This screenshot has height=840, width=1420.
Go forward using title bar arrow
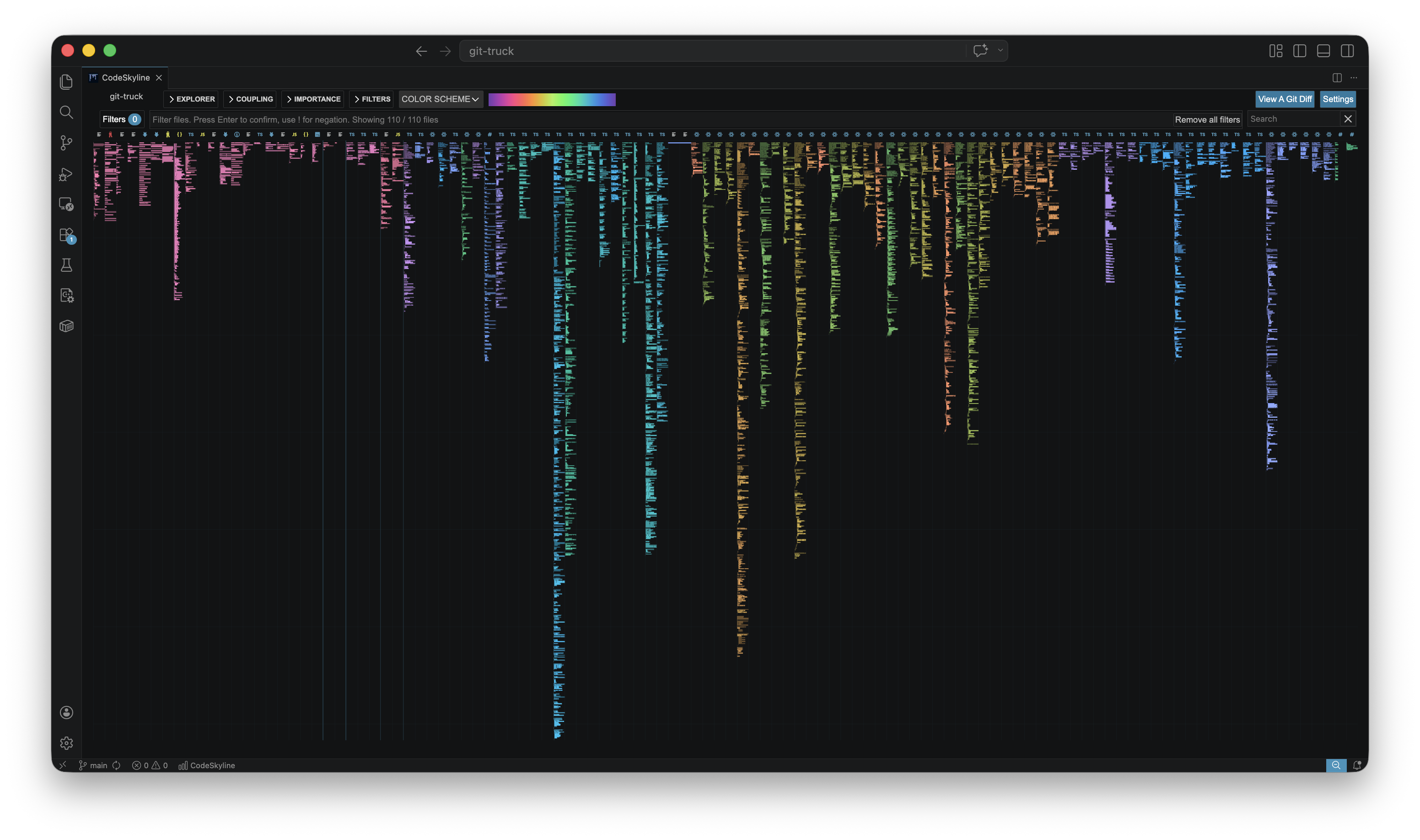(446, 51)
